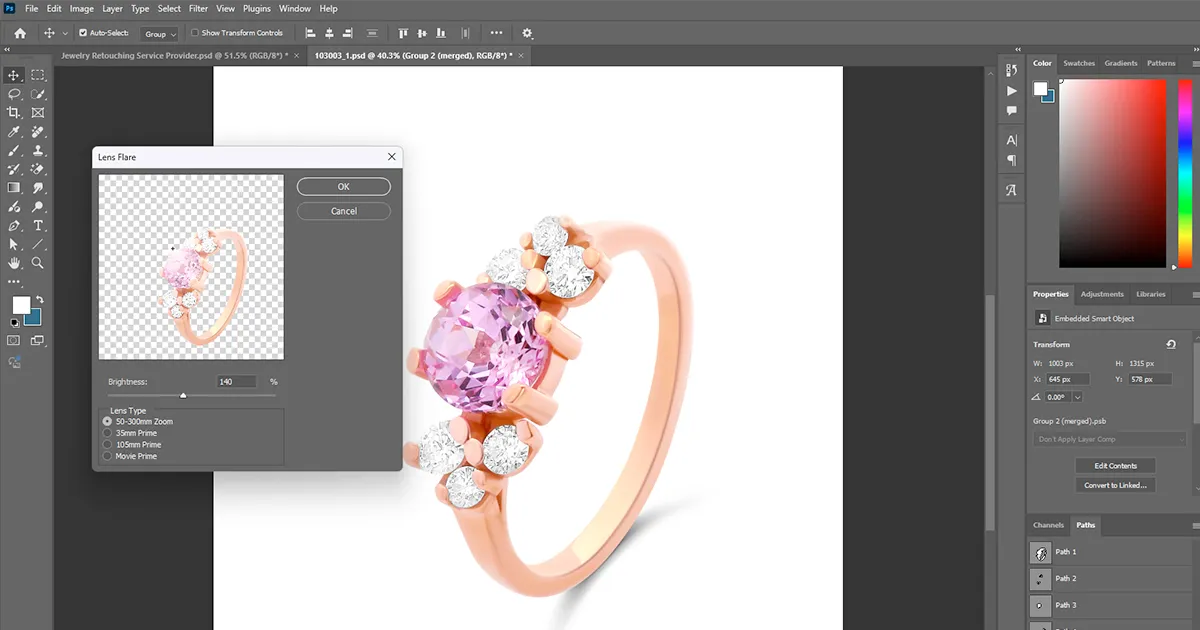Select the Smudge tool
The image size is (1200, 630).
click(38, 188)
